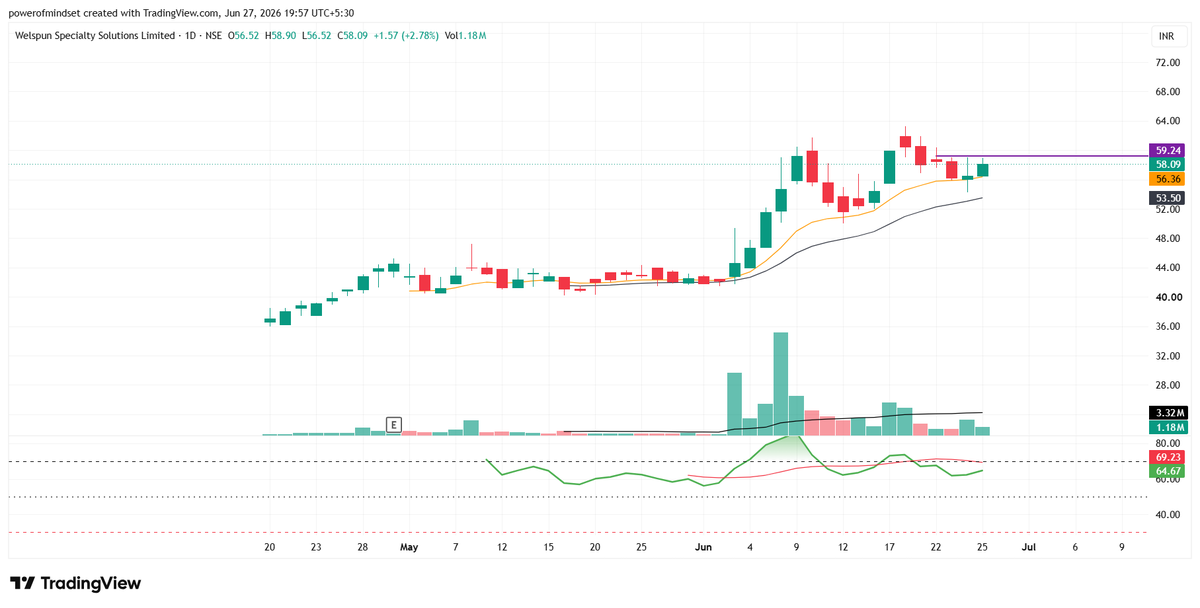Image resolution: width=1200 pixels, height=608 pixels.
Task: Click the 1.18M volume label
Action: 1168,428
